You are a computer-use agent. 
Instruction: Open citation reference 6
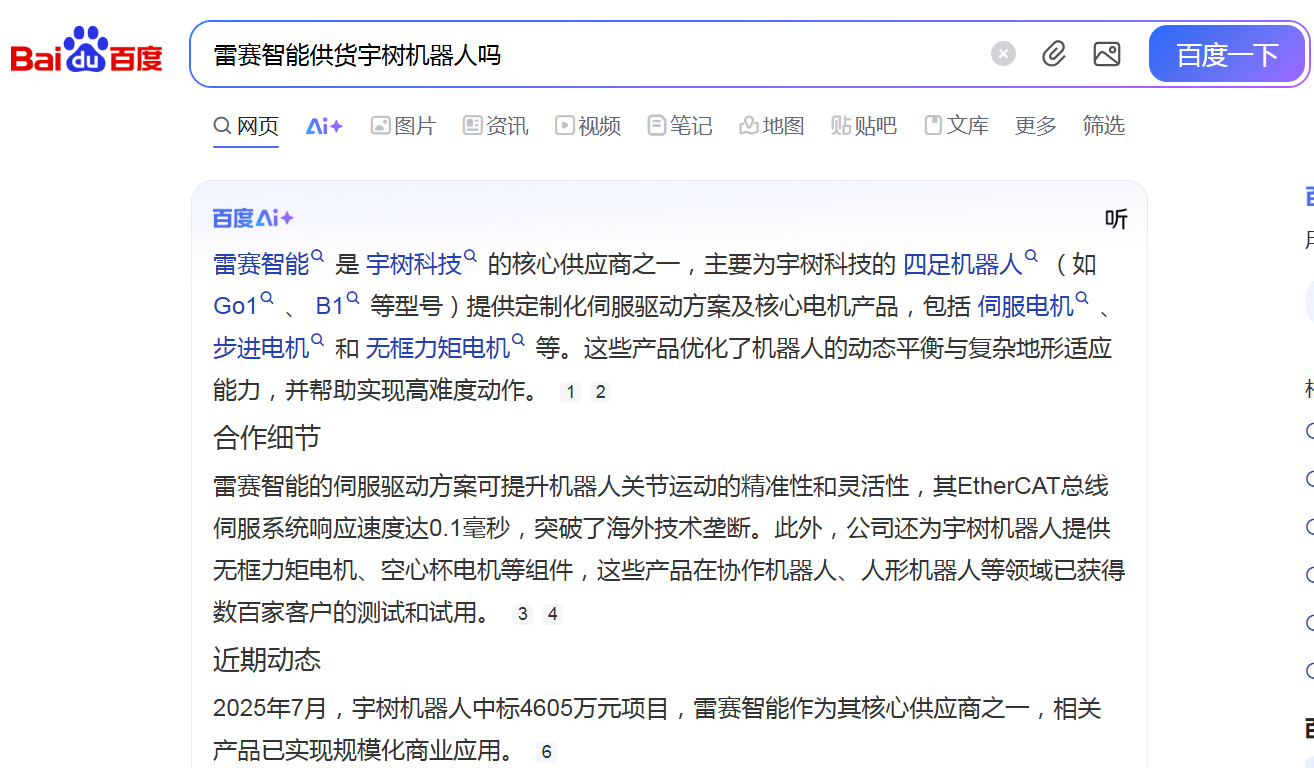point(546,752)
